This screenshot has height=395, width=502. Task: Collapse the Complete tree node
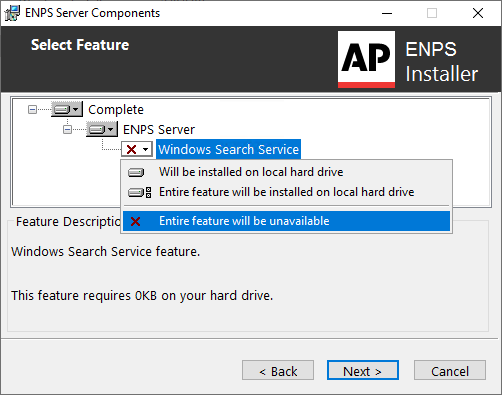click(x=32, y=109)
